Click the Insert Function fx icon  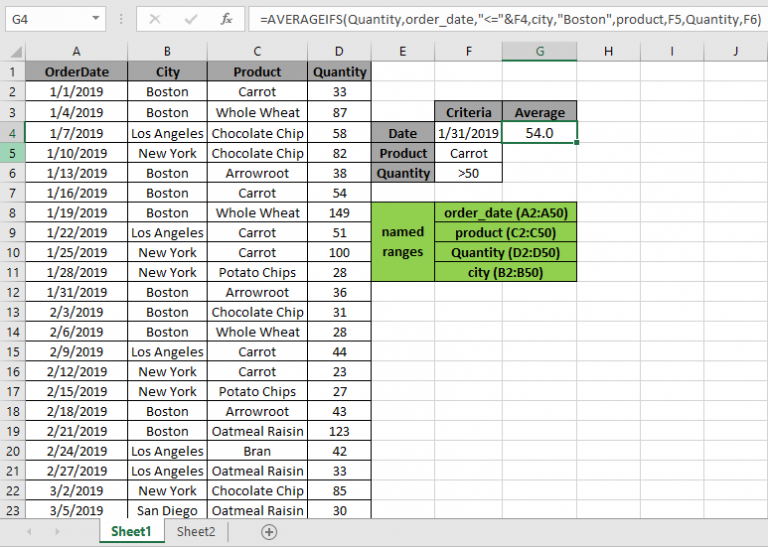(226, 19)
